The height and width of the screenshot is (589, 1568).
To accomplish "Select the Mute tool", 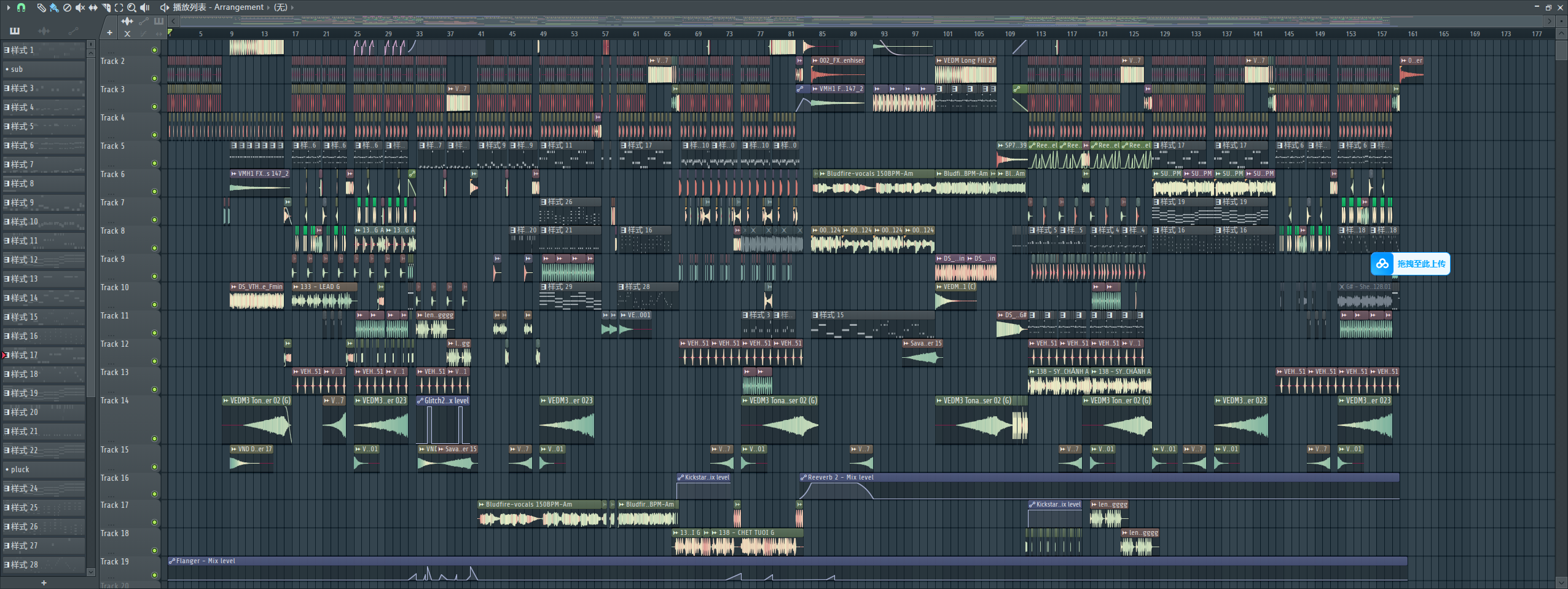I will (80, 7).
